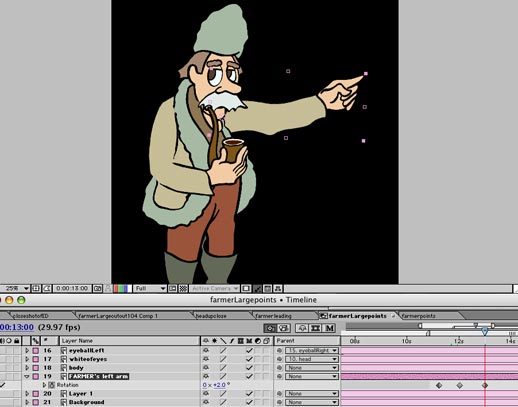Click the pink label of Background layer
518x407 pixels.
click(x=36, y=402)
